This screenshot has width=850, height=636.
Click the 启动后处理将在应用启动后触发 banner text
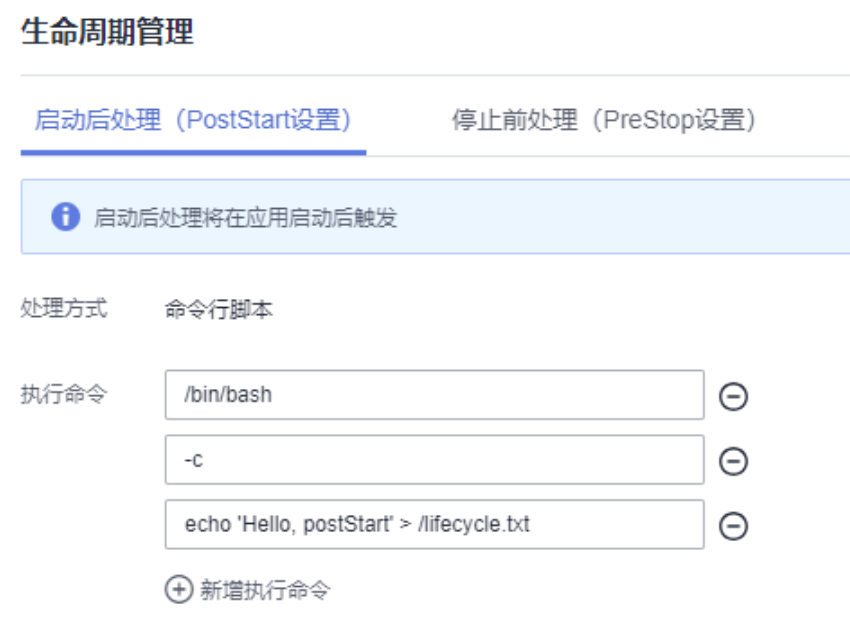(246, 217)
